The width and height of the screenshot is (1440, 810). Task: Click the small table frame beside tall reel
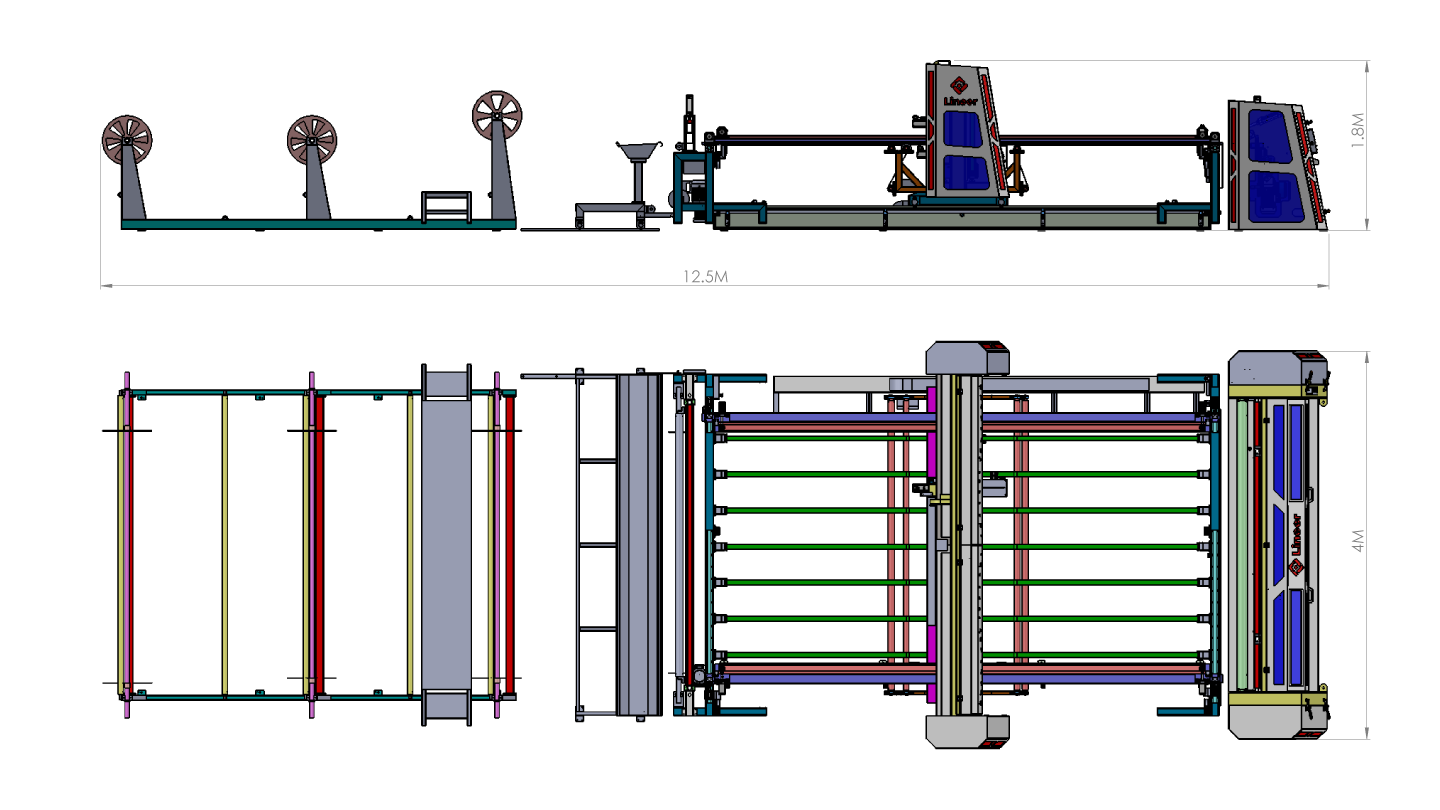click(446, 206)
